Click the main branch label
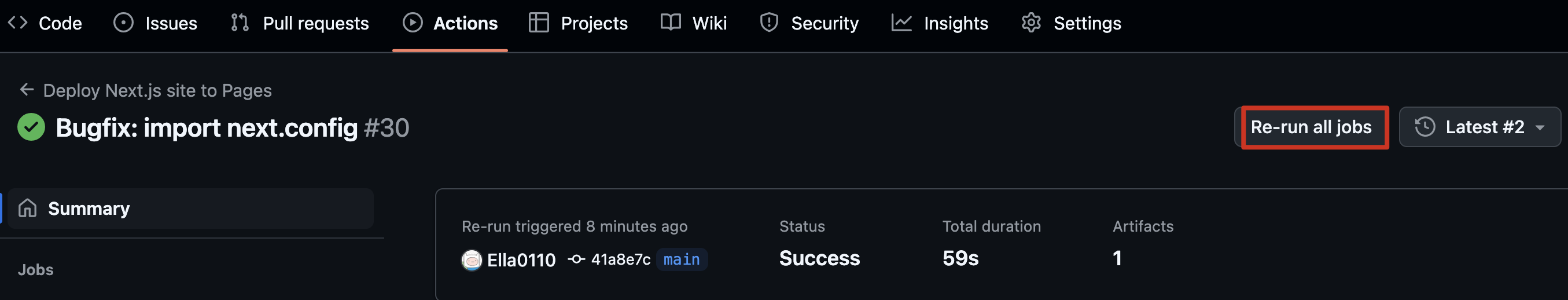The height and width of the screenshot is (300, 1568). pos(681,259)
